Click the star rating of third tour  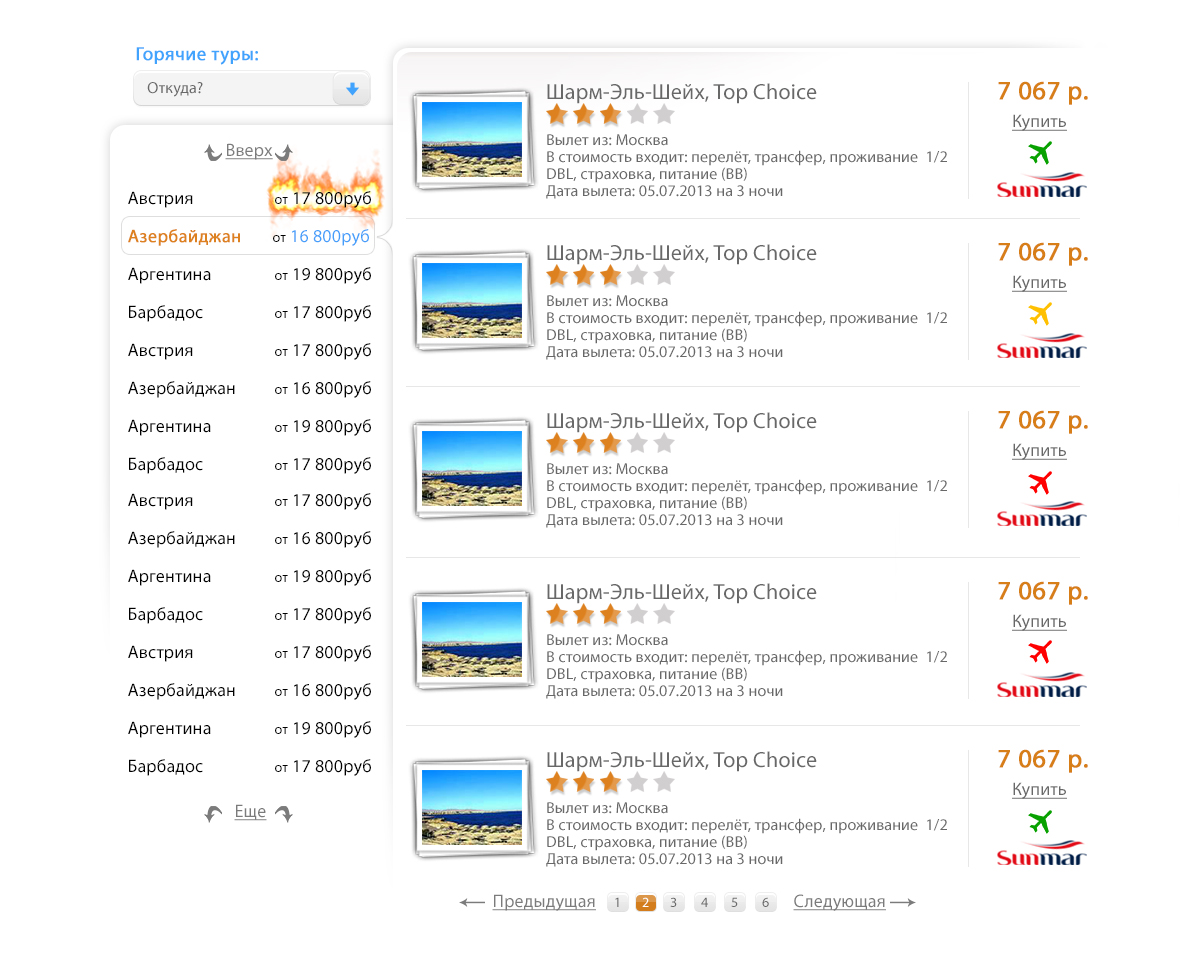coord(610,444)
